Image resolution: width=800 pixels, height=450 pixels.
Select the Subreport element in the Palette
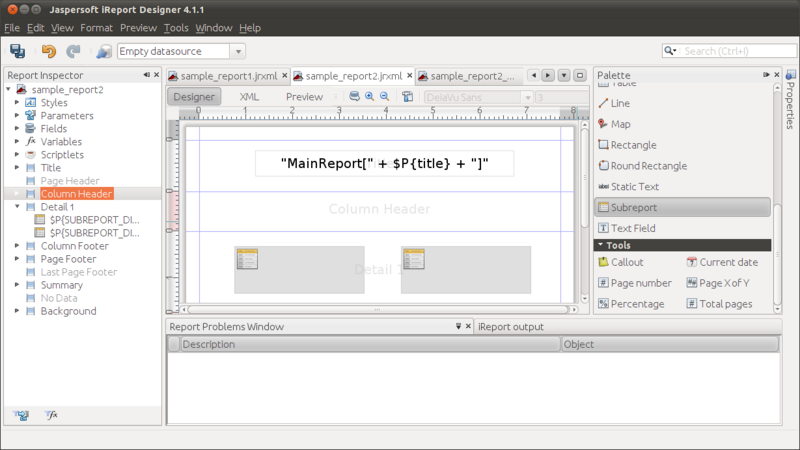tap(683, 207)
